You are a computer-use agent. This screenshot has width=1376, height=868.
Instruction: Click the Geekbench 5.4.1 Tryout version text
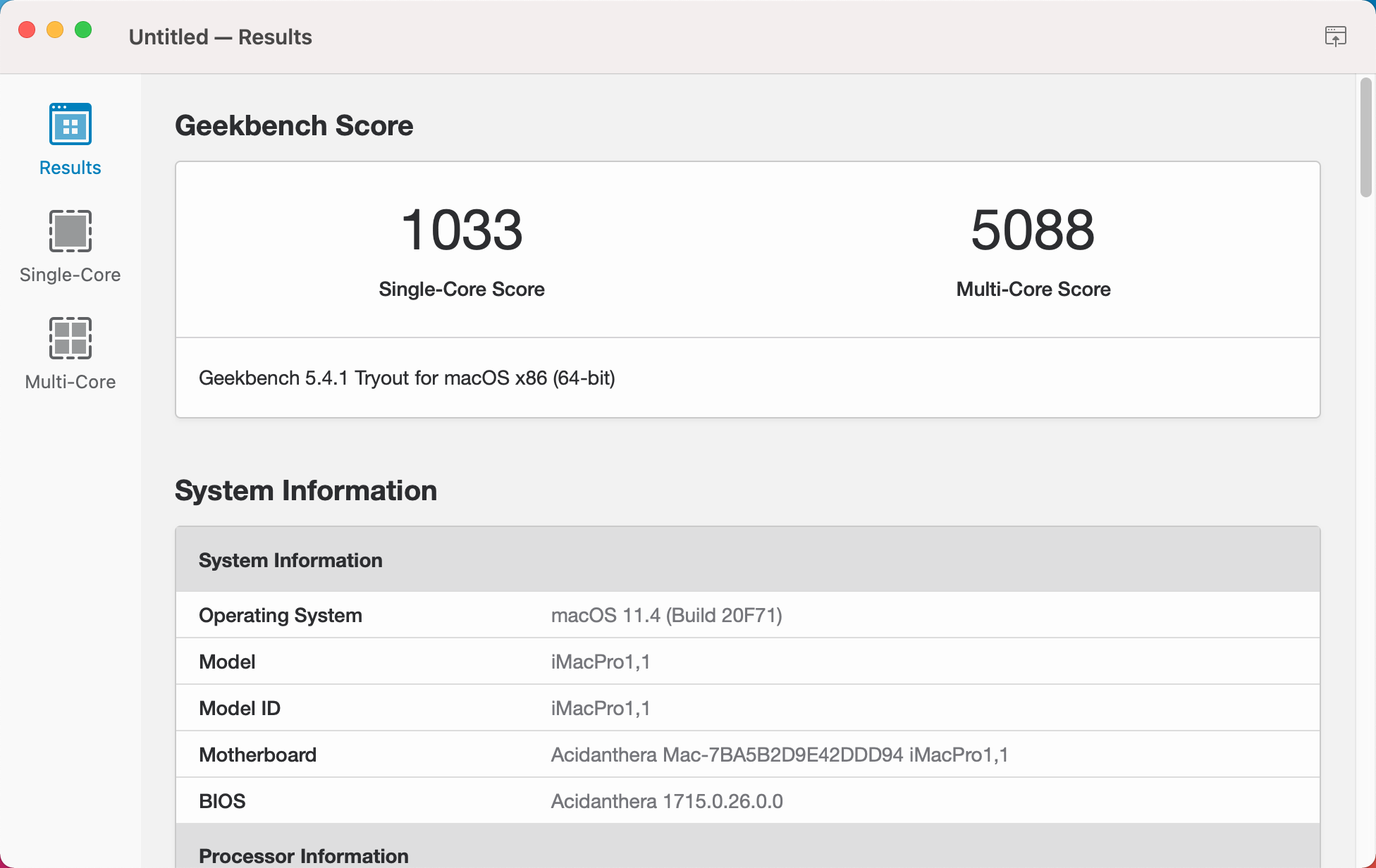coord(407,378)
